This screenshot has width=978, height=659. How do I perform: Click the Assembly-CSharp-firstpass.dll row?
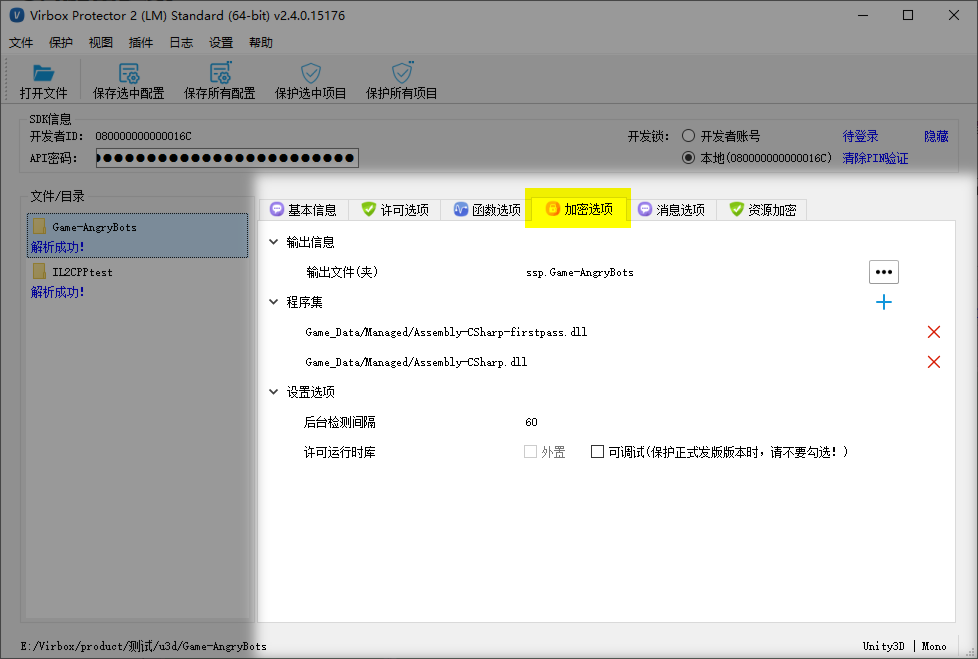[x=446, y=332]
